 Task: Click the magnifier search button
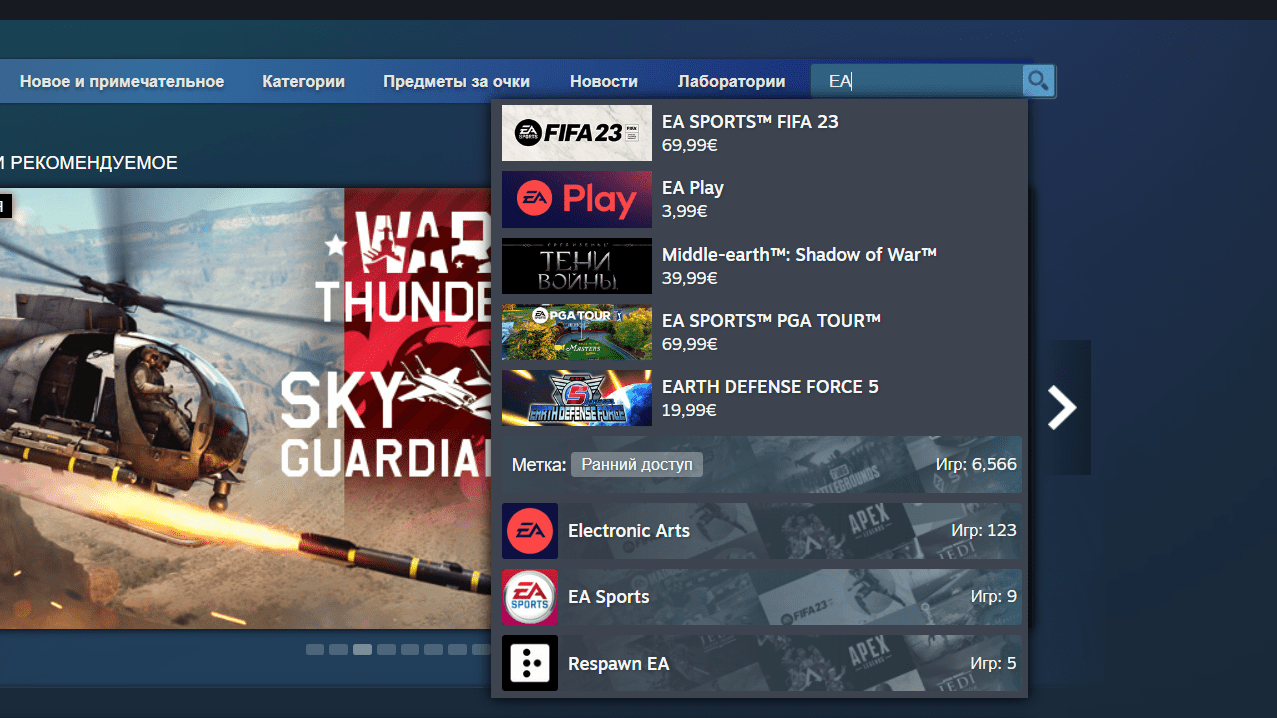click(1038, 81)
